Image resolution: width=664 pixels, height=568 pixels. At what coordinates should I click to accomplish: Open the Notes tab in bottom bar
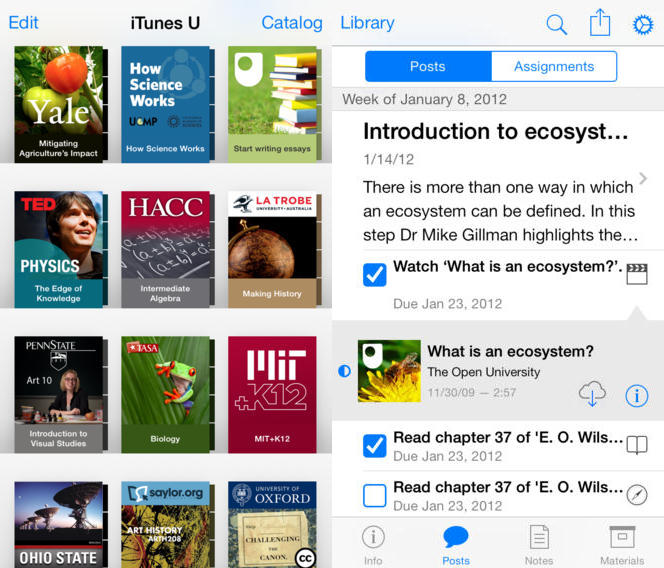coord(539,544)
